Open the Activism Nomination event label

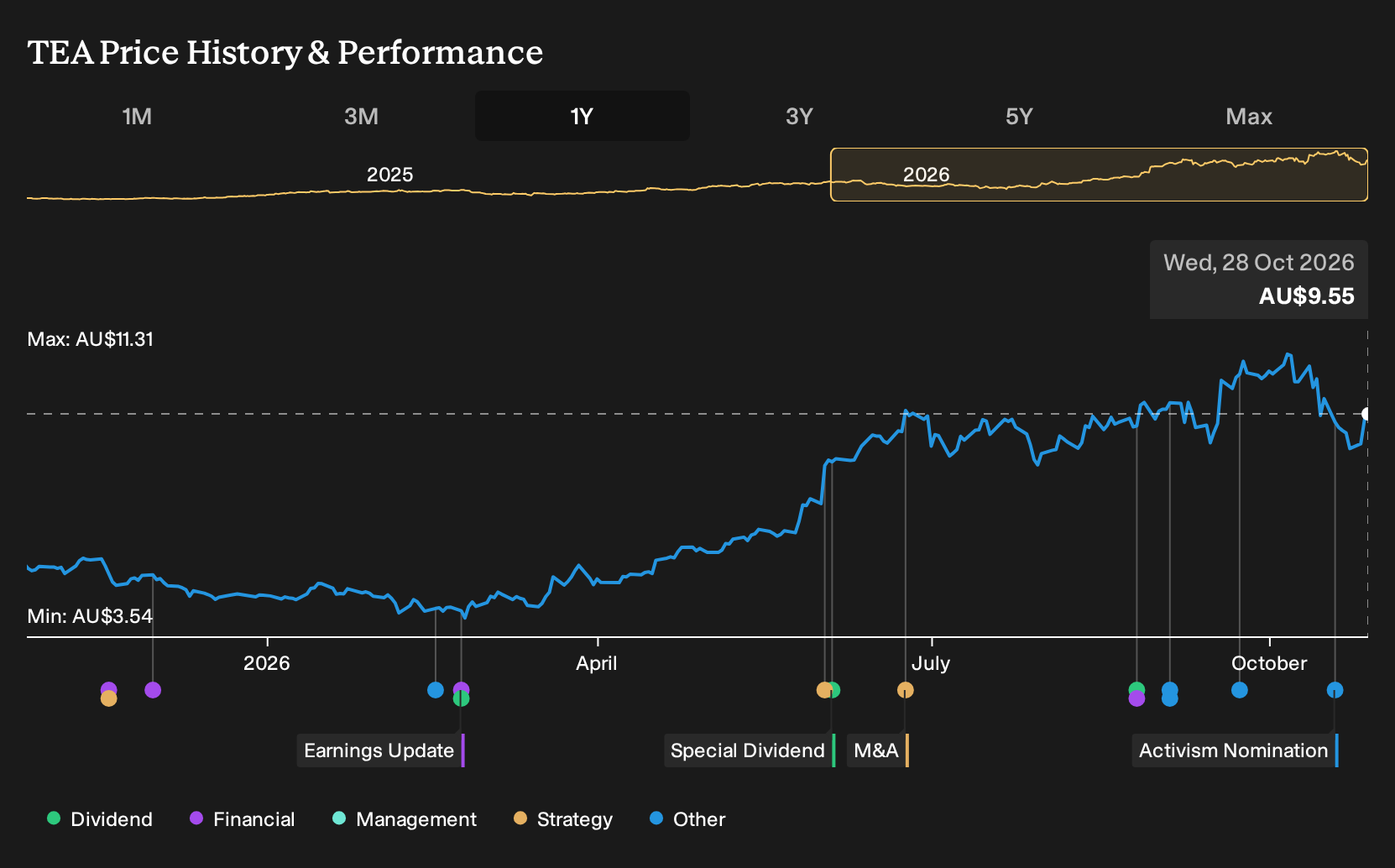pos(1235,750)
